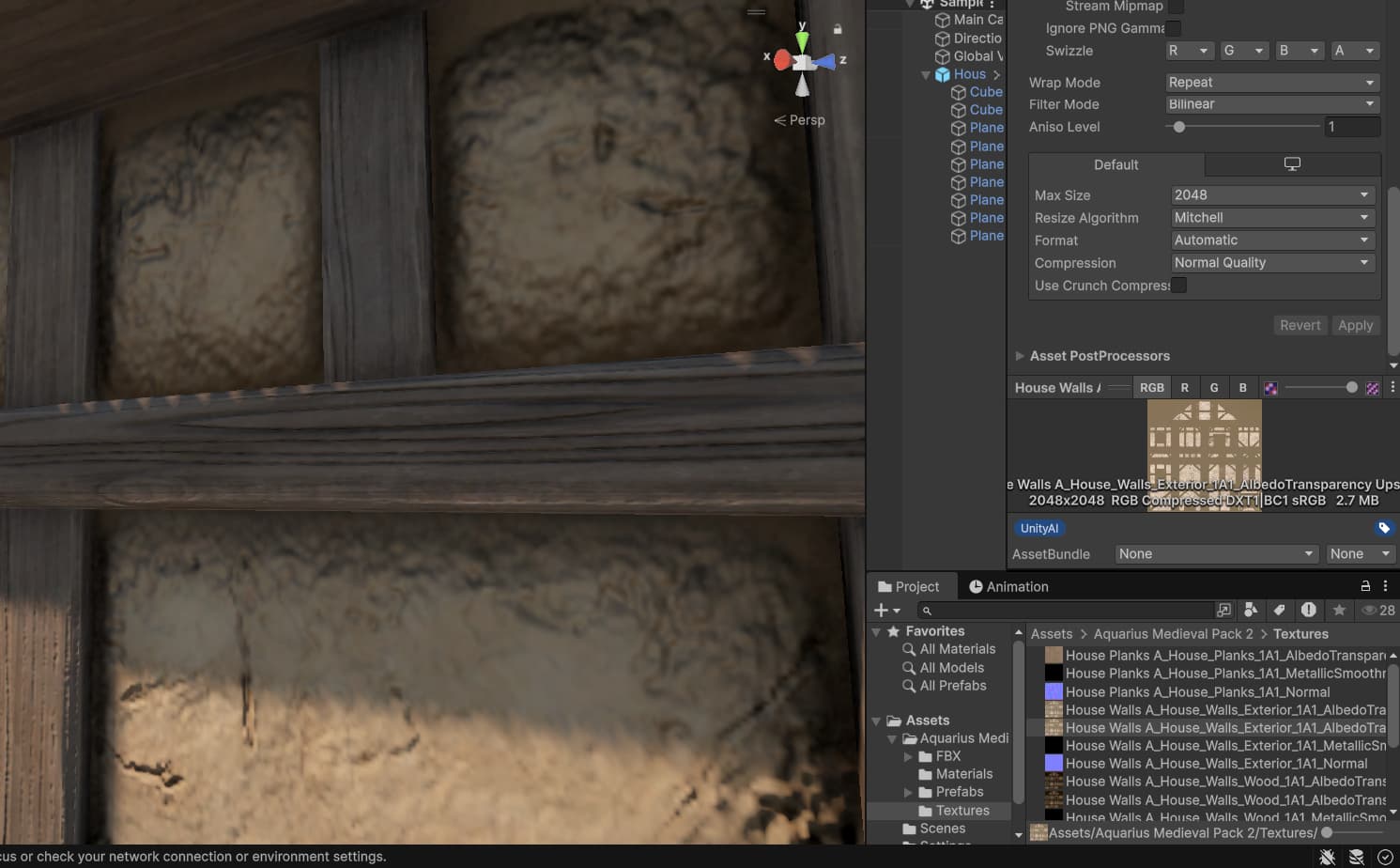Image resolution: width=1400 pixels, height=868 pixels.
Task: Toggle the Ignore PNG Gamma checkbox
Action: [1173, 27]
